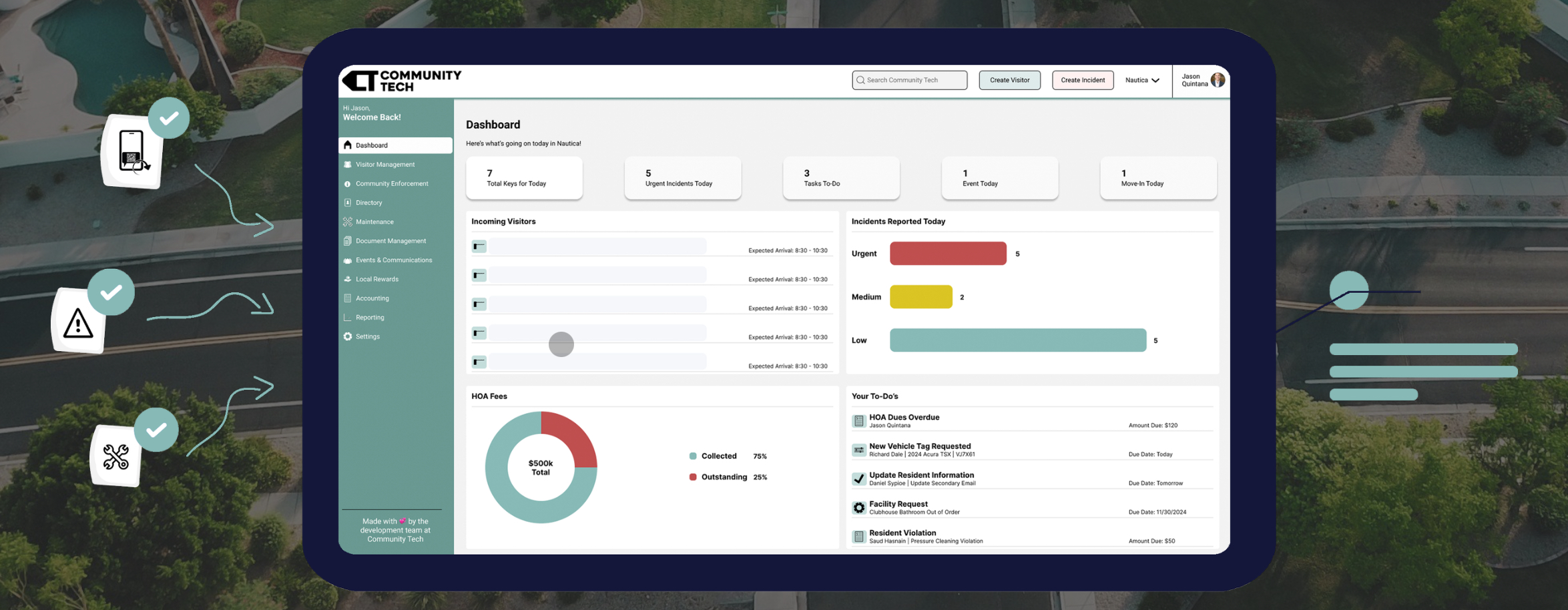Click the Accounting sidebar icon

pos(347,298)
